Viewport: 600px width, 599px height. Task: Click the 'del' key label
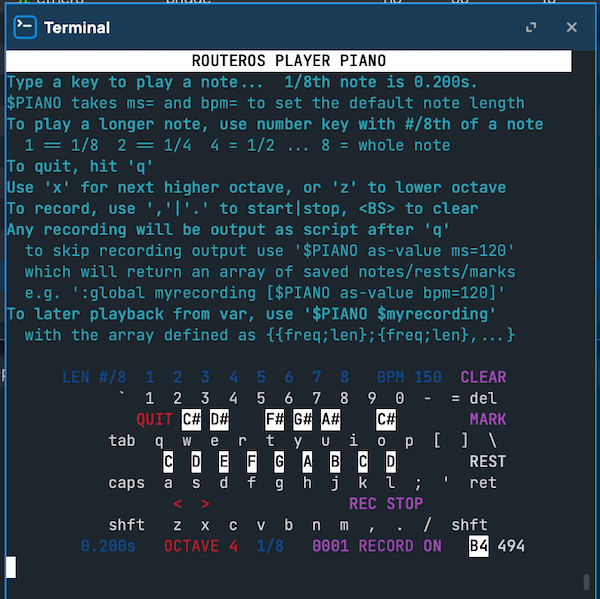tap(483, 398)
